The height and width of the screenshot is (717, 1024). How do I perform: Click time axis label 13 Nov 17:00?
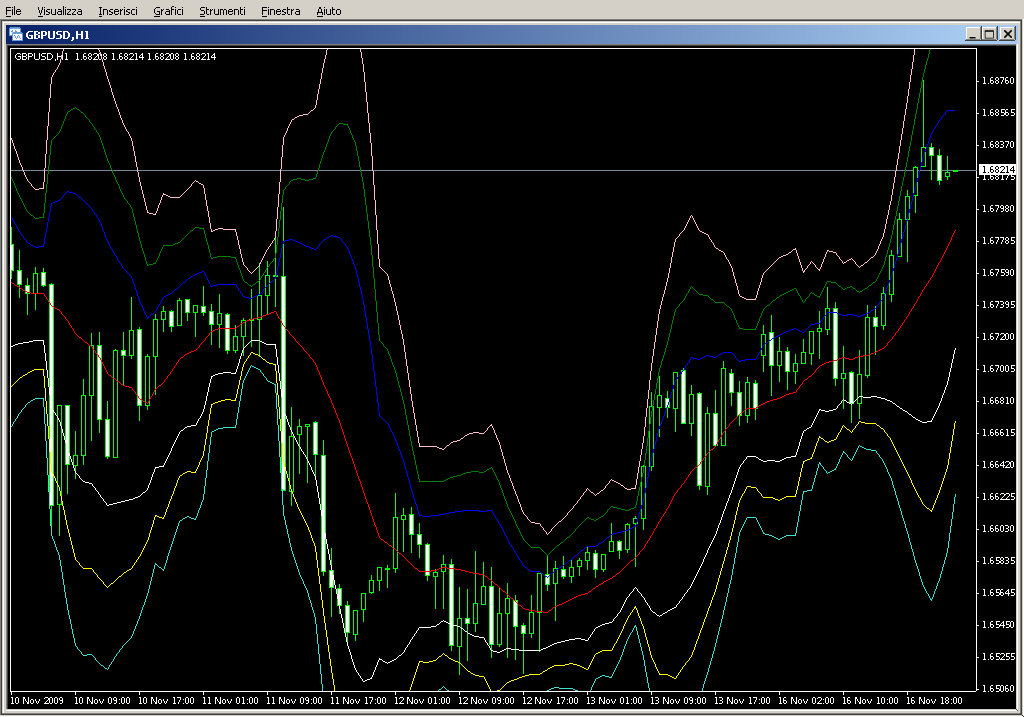point(743,701)
